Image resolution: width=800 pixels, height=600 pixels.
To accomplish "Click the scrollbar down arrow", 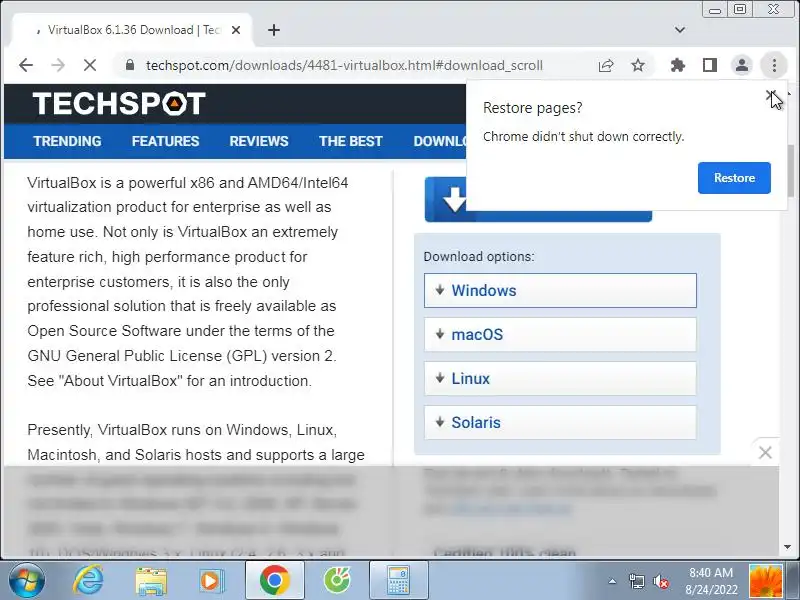I will [x=787, y=547].
